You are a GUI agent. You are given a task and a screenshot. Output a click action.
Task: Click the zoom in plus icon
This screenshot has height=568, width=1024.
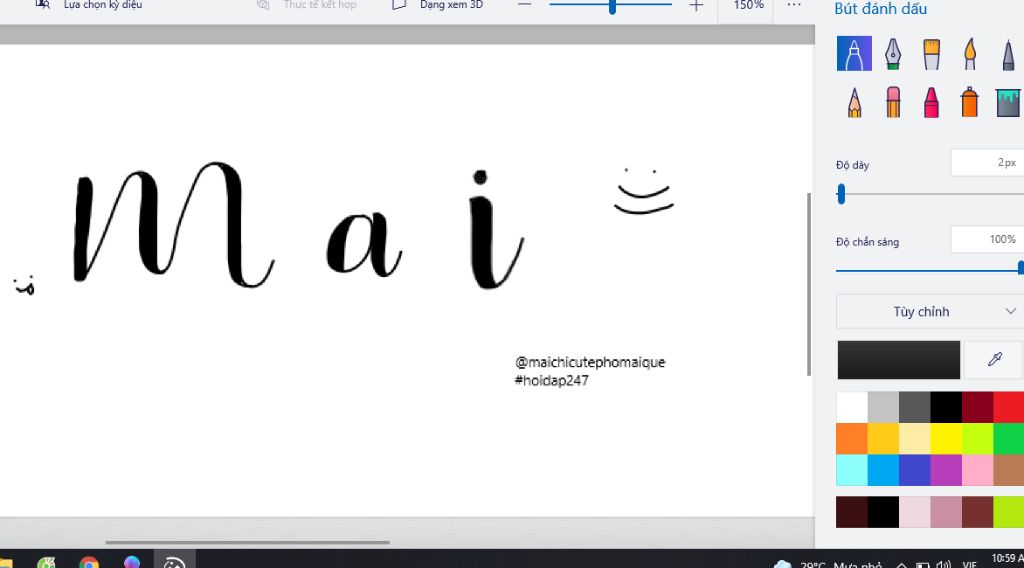click(696, 6)
